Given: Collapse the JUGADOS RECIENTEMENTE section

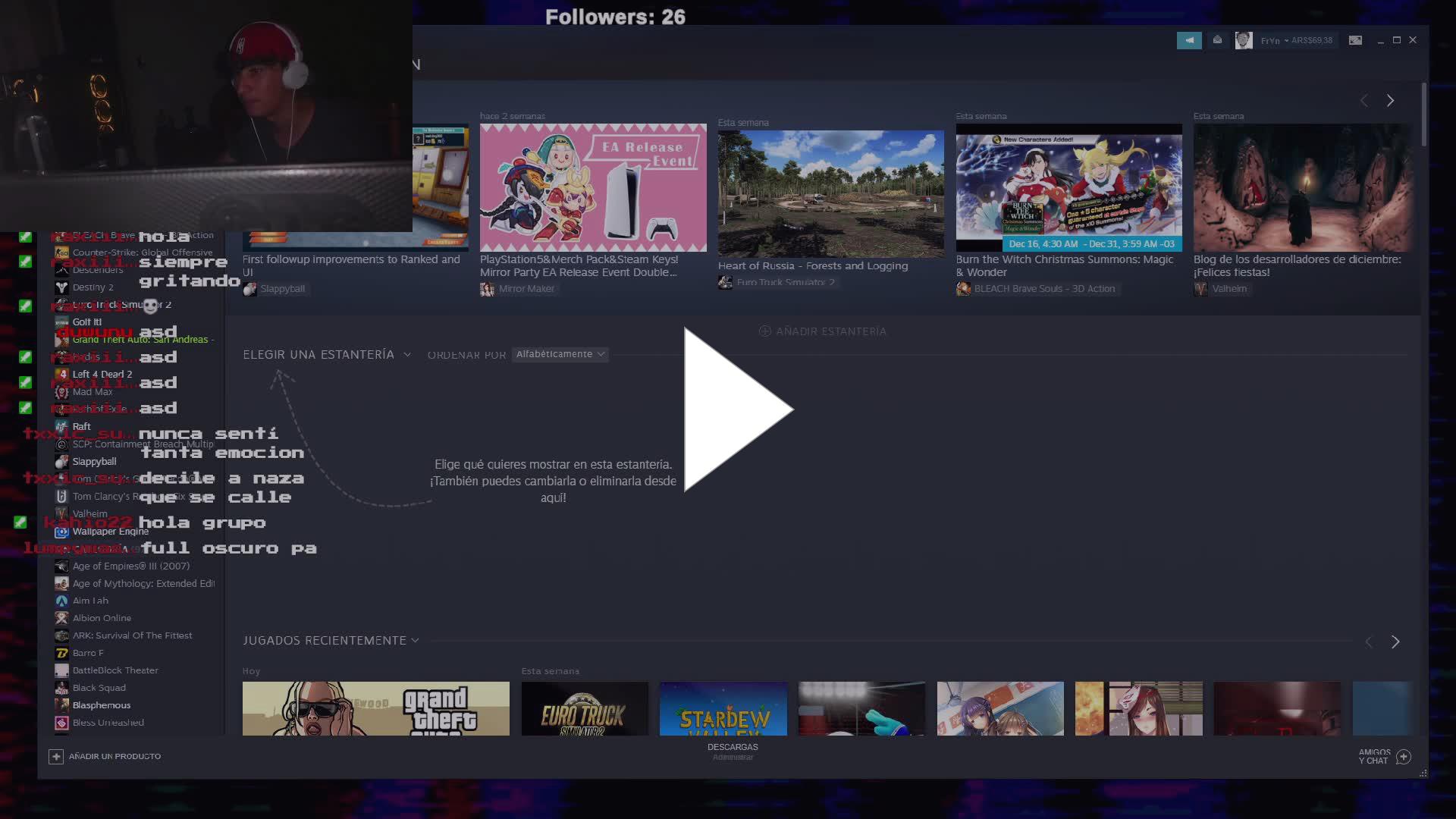Looking at the screenshot, I should (415, 640).
